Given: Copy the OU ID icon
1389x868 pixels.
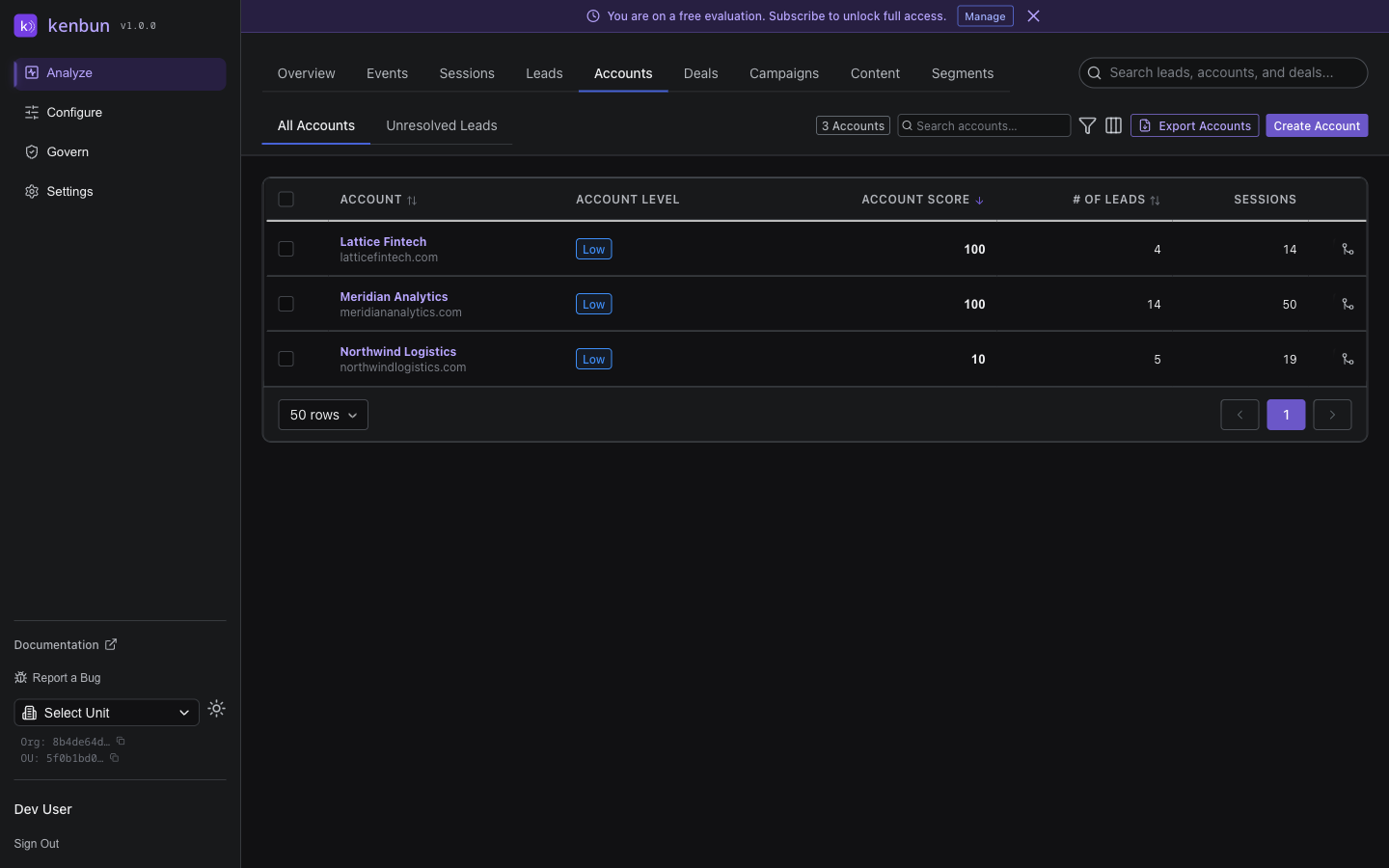Looking at the screenshot, I should (114, 758).
